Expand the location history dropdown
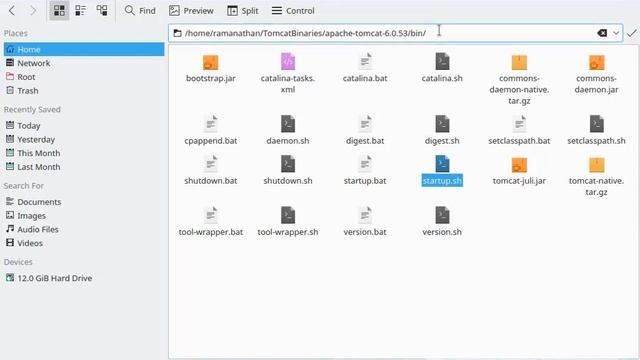Image resolution: width=640 pixels, height=360 pixels. coord(616,33)
